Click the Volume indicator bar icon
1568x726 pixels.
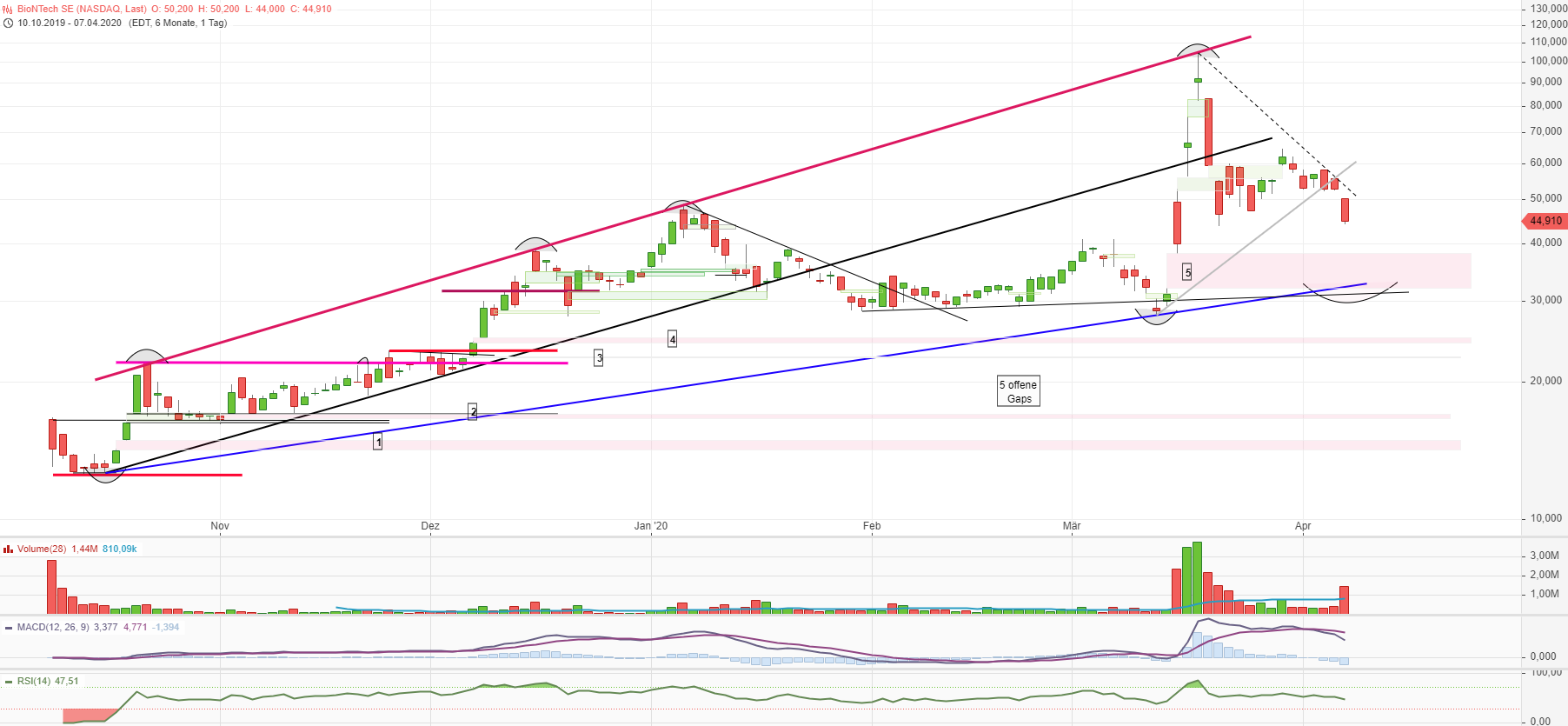click(x=8, y=549)
